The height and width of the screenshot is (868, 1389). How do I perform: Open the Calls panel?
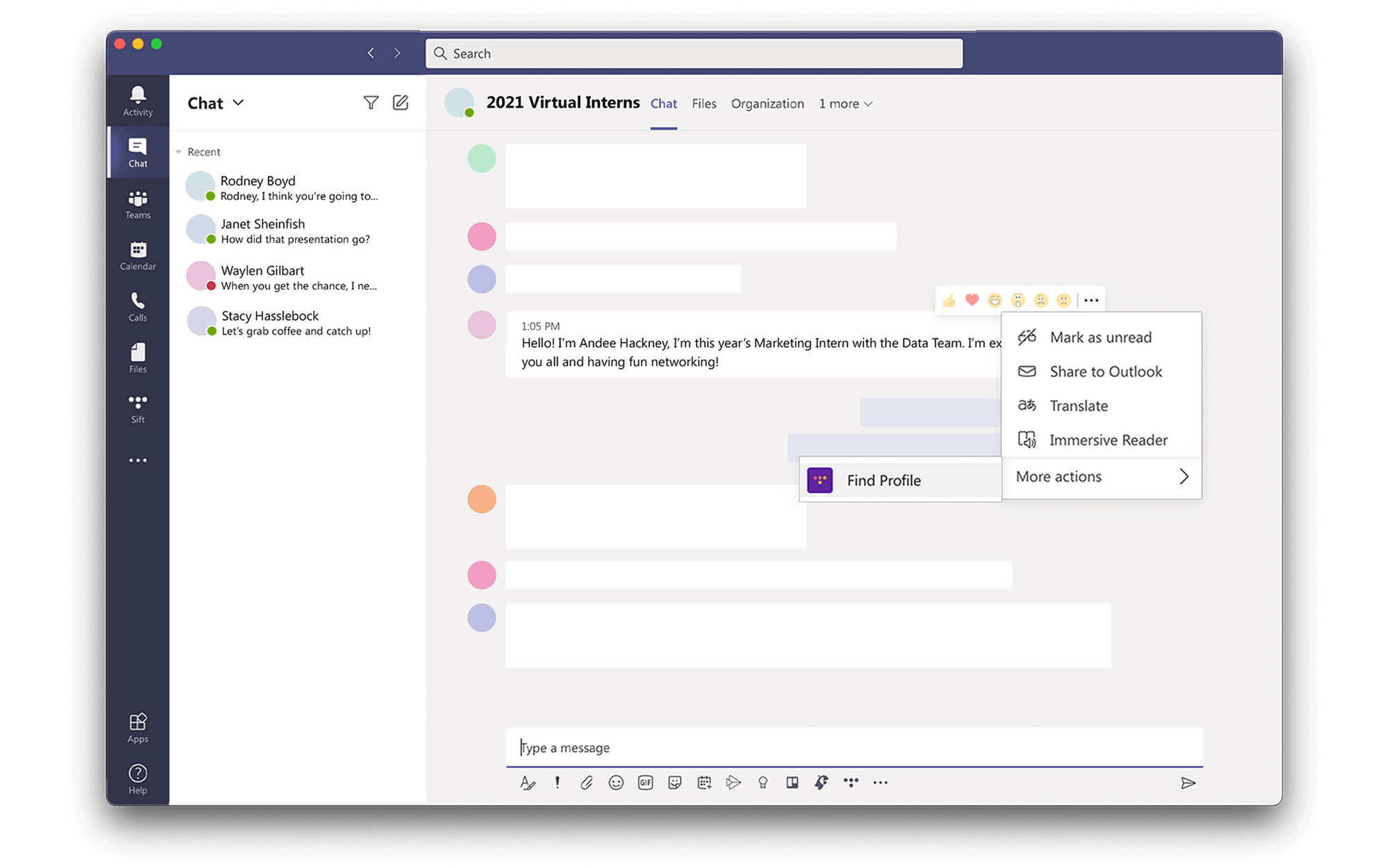138,306
